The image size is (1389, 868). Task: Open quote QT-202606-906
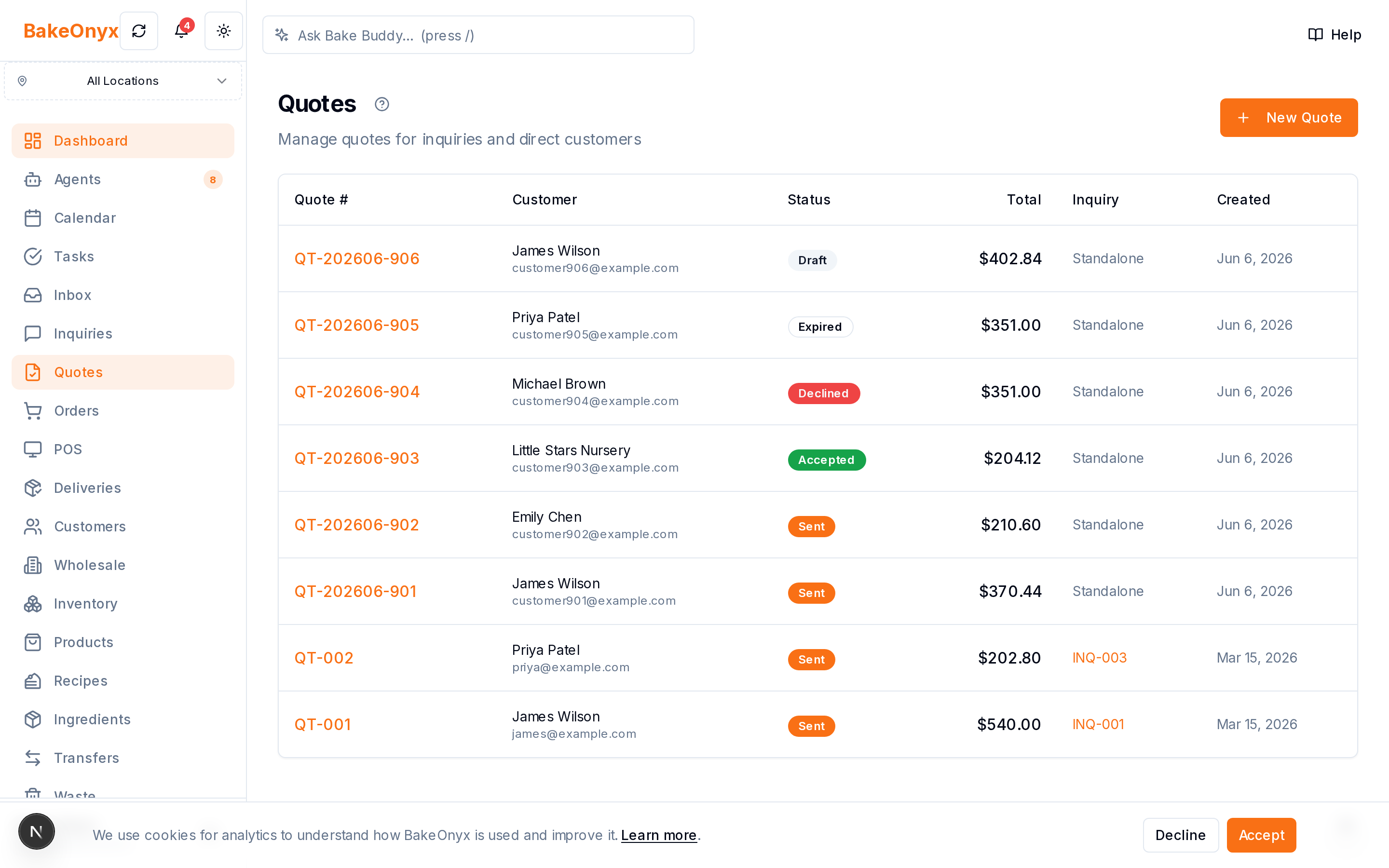(356, 258)
